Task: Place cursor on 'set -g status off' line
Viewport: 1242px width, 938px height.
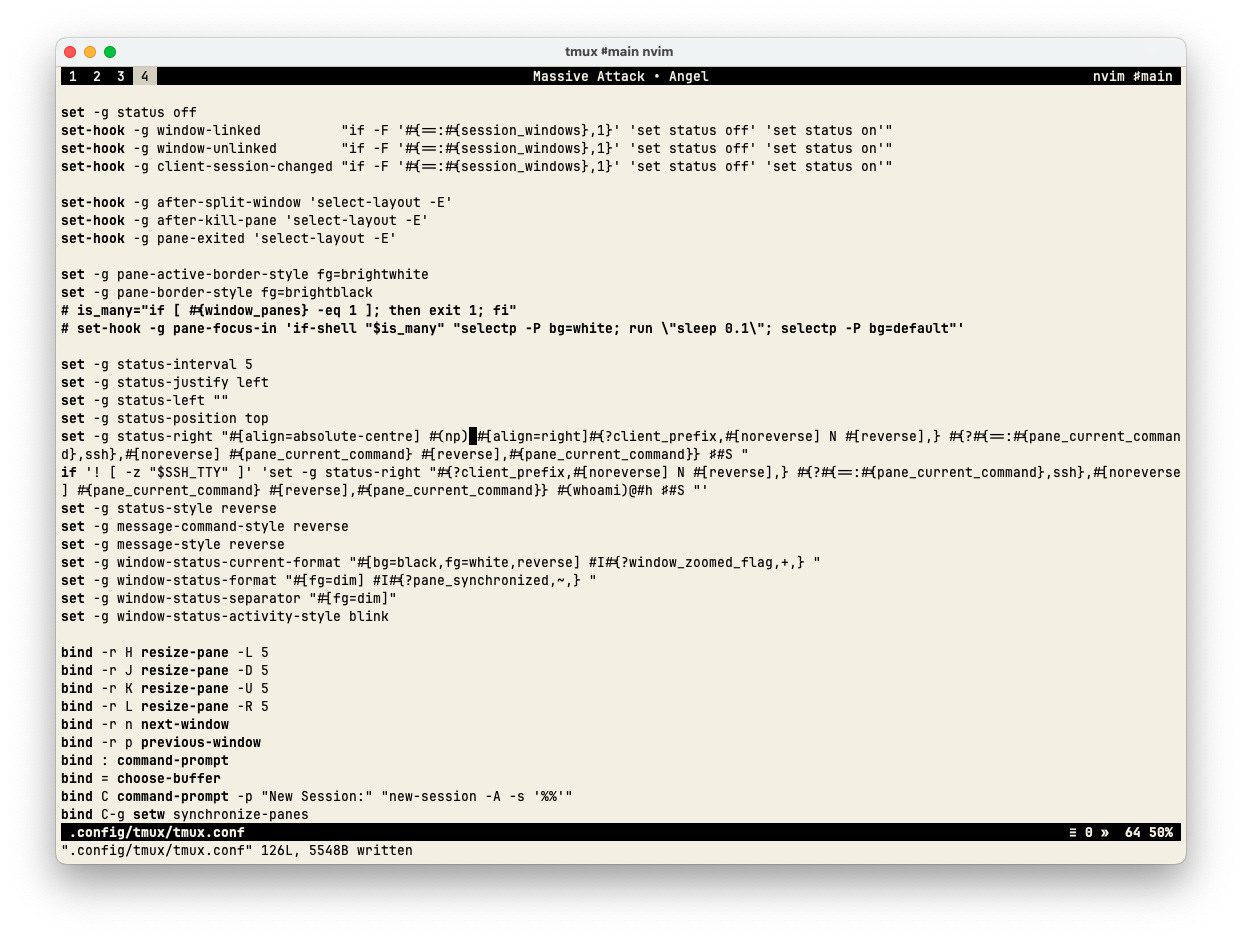Action: [129, 113]
